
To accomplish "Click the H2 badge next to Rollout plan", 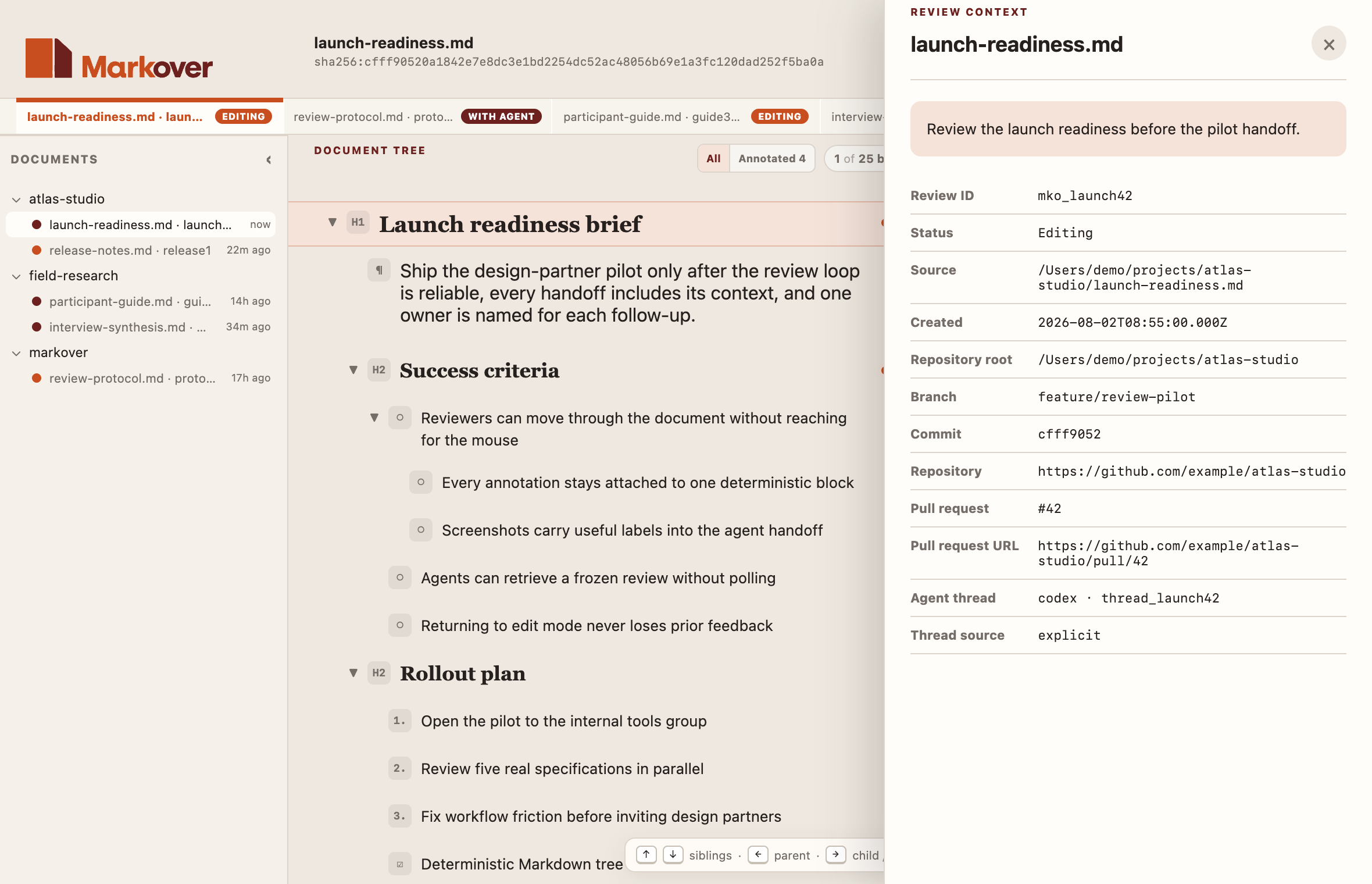I will (x=379, y=673).
